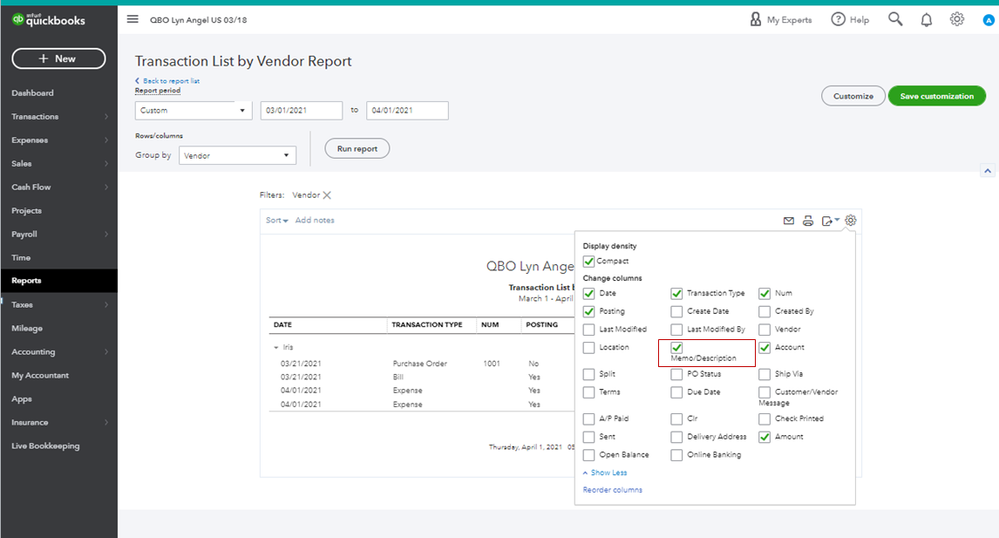Enable the Due Date column checkbox

point(677,392)
